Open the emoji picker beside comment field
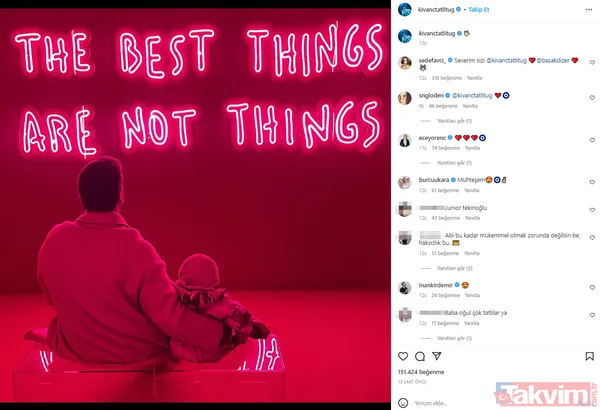 pos(403,403)
